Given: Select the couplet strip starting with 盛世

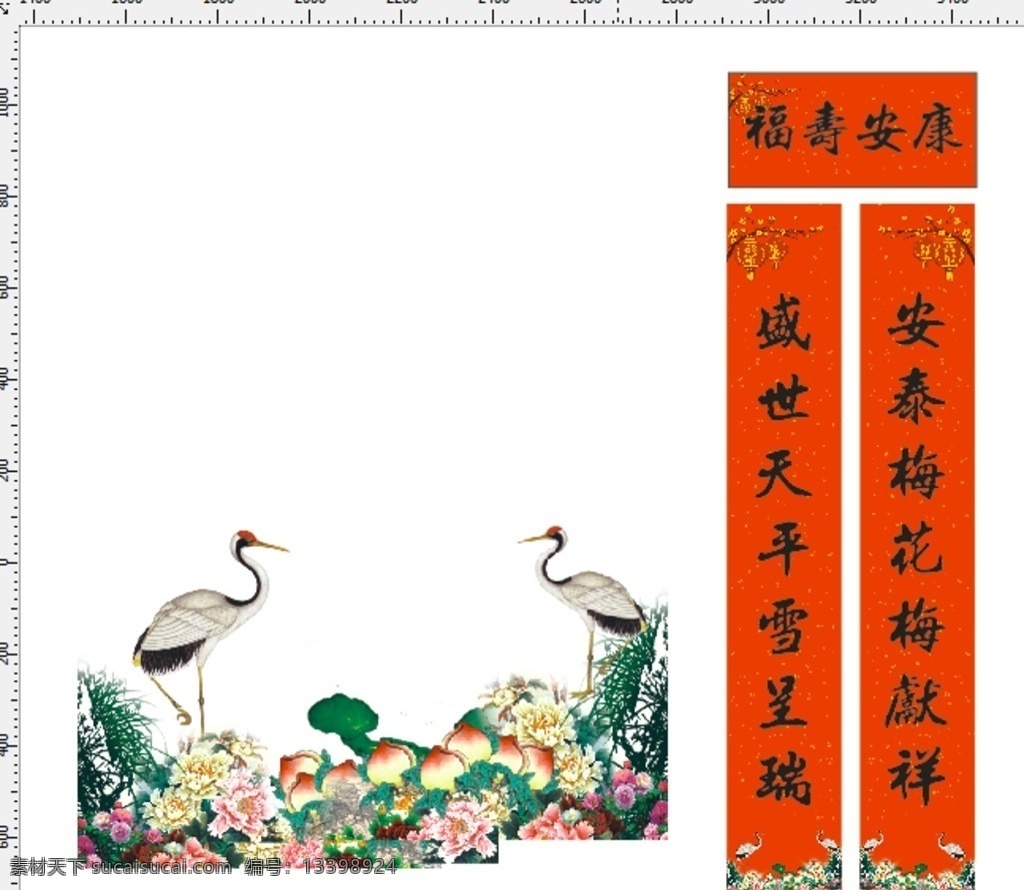Looking at the screenshot, I should point(784,547).
